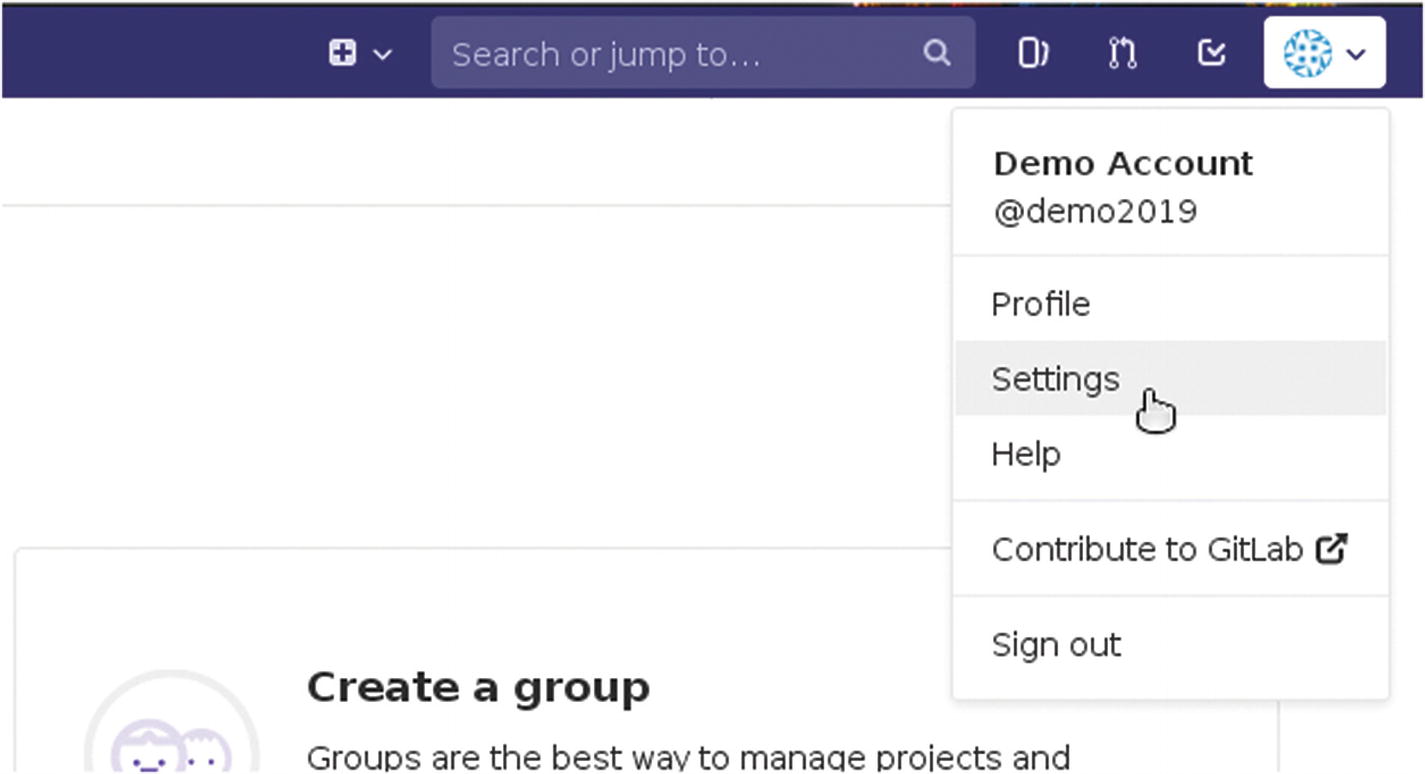Select Profile from the user menu
Image resolution: width=1425 pixels, height=774 pixels.
coord(1041,304)
